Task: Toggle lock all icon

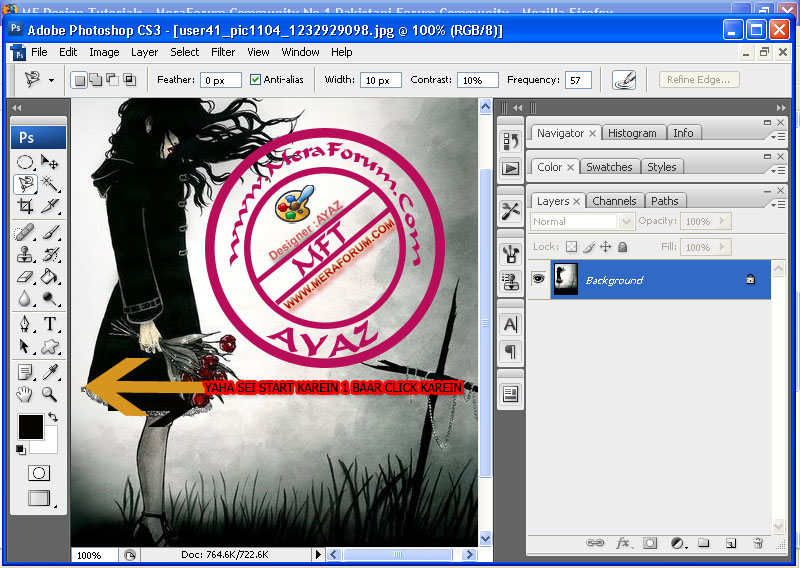Action: (622, 247)
